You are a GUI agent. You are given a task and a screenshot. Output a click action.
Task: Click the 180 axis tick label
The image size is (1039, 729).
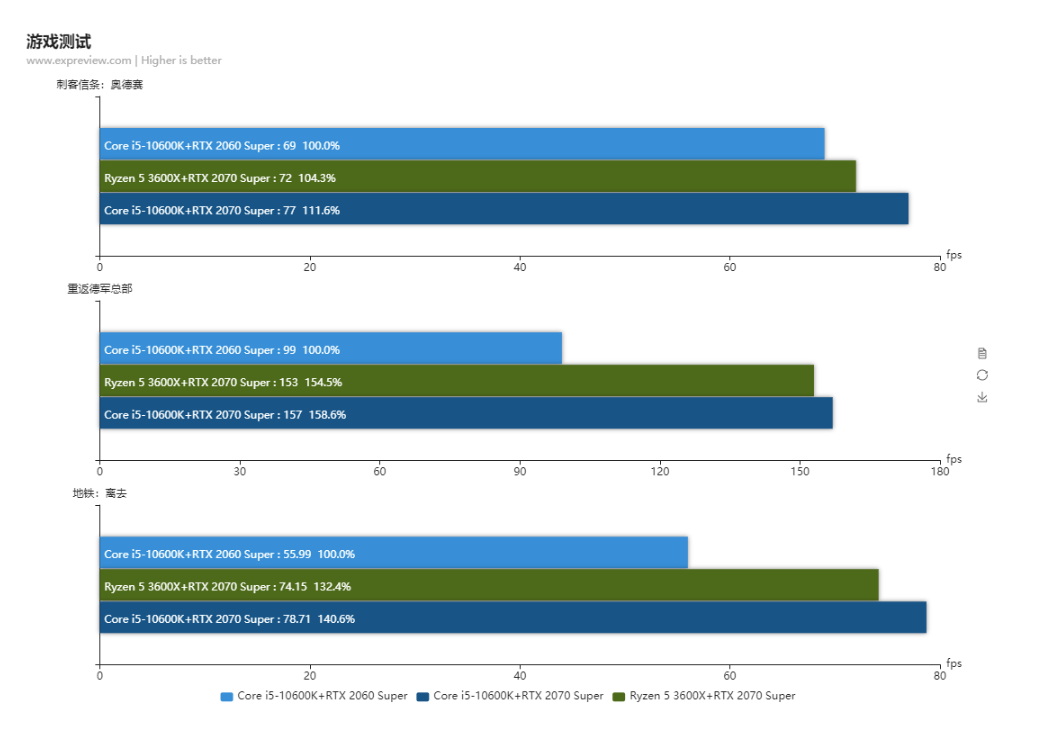click(940, 471)
